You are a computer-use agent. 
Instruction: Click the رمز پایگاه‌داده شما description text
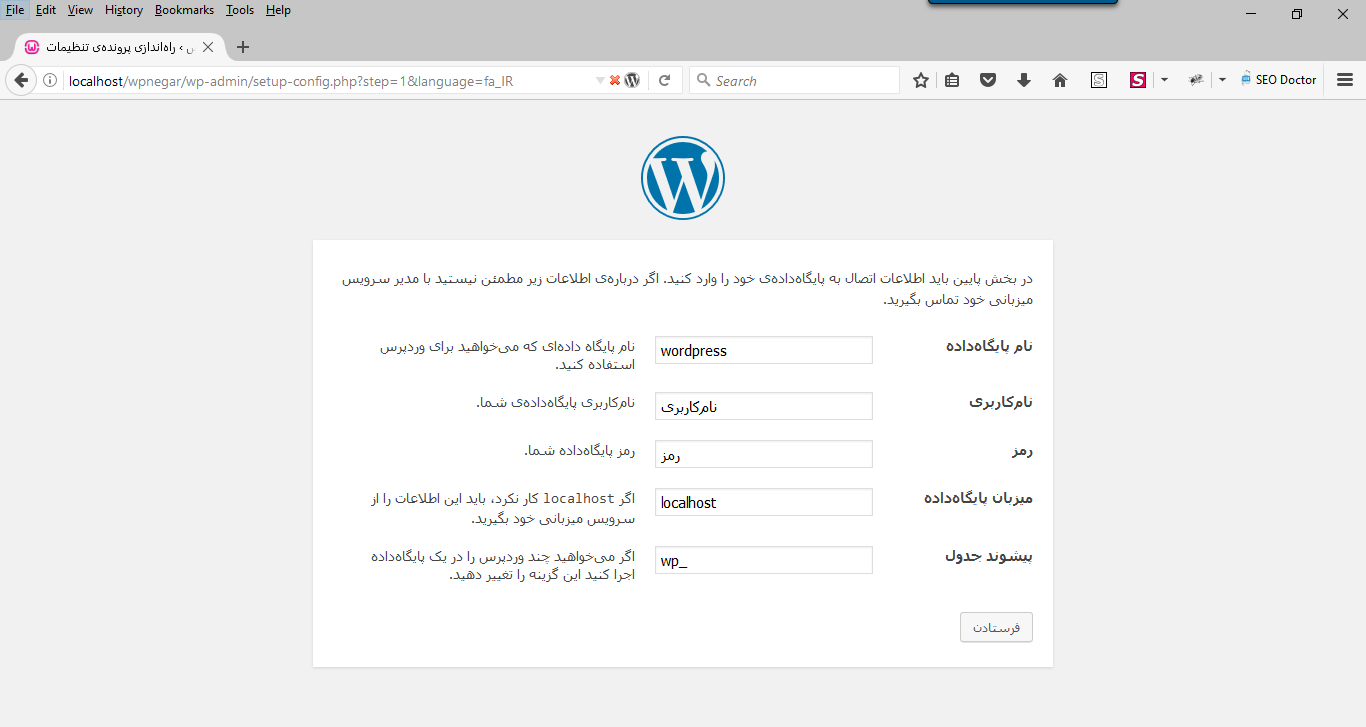[580, 451]
